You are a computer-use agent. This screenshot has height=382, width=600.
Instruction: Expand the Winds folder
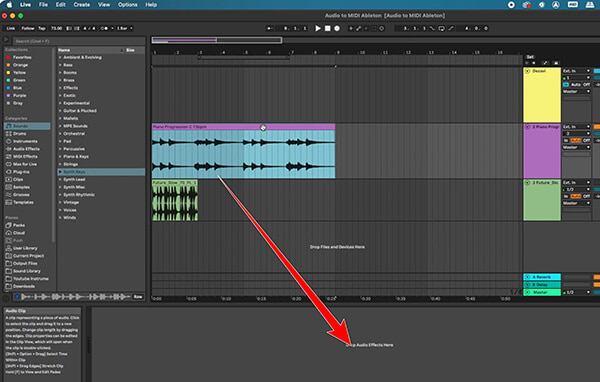60,218
